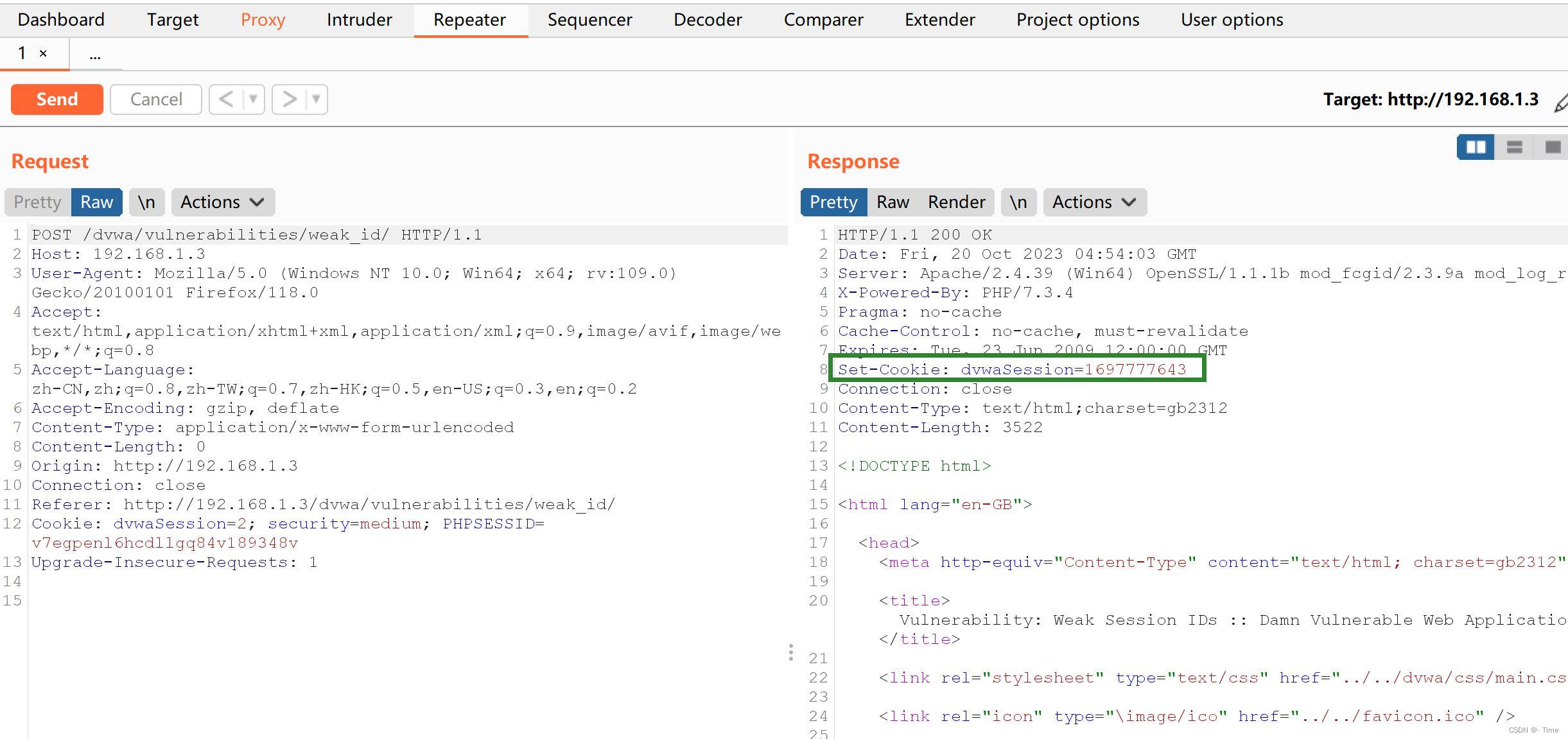Toggle request newline \n display
This screenshot has height=739, width=1568.
click(146, 202)
